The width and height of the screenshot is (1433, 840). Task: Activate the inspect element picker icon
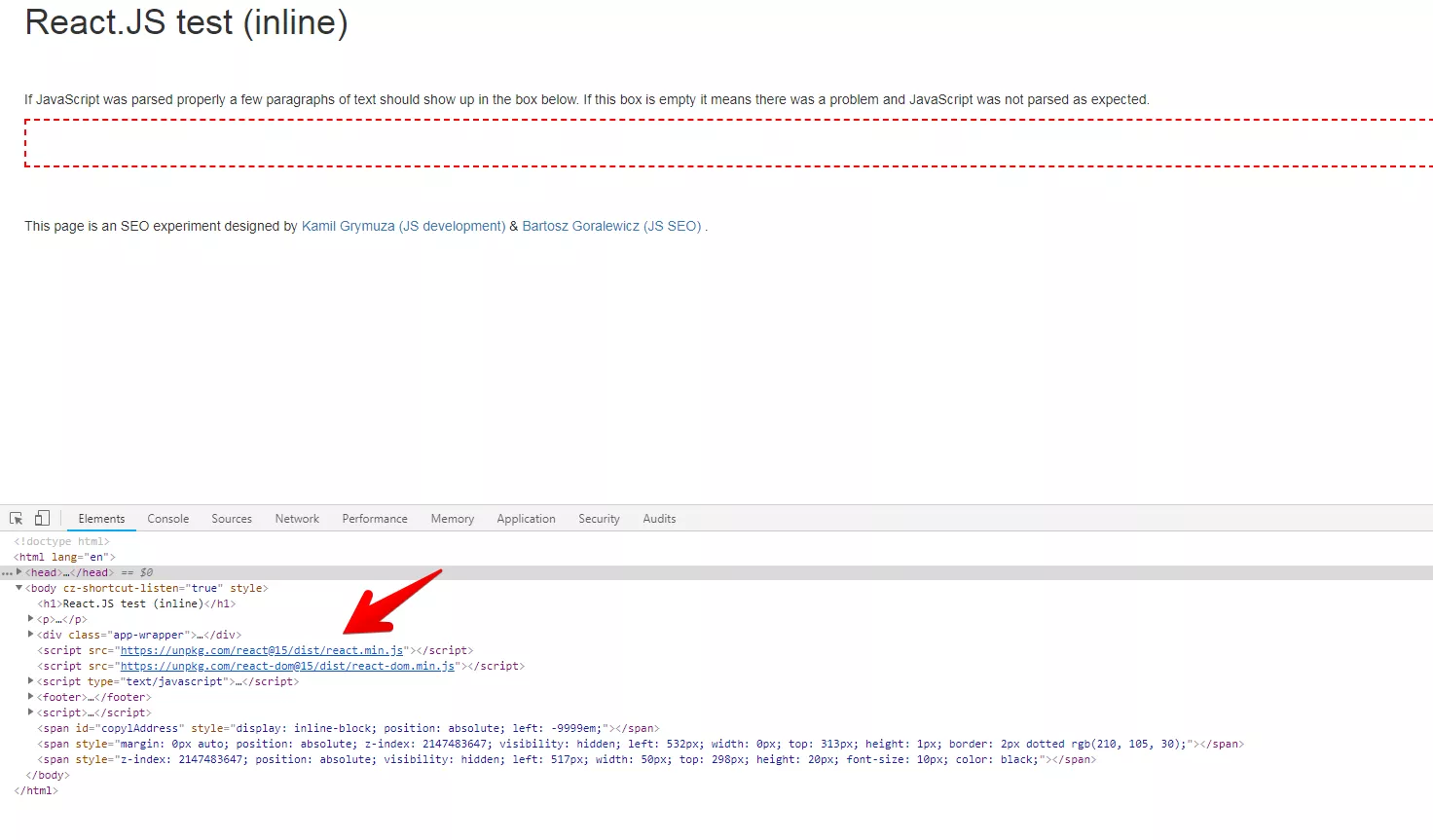[x=16, y=519]
